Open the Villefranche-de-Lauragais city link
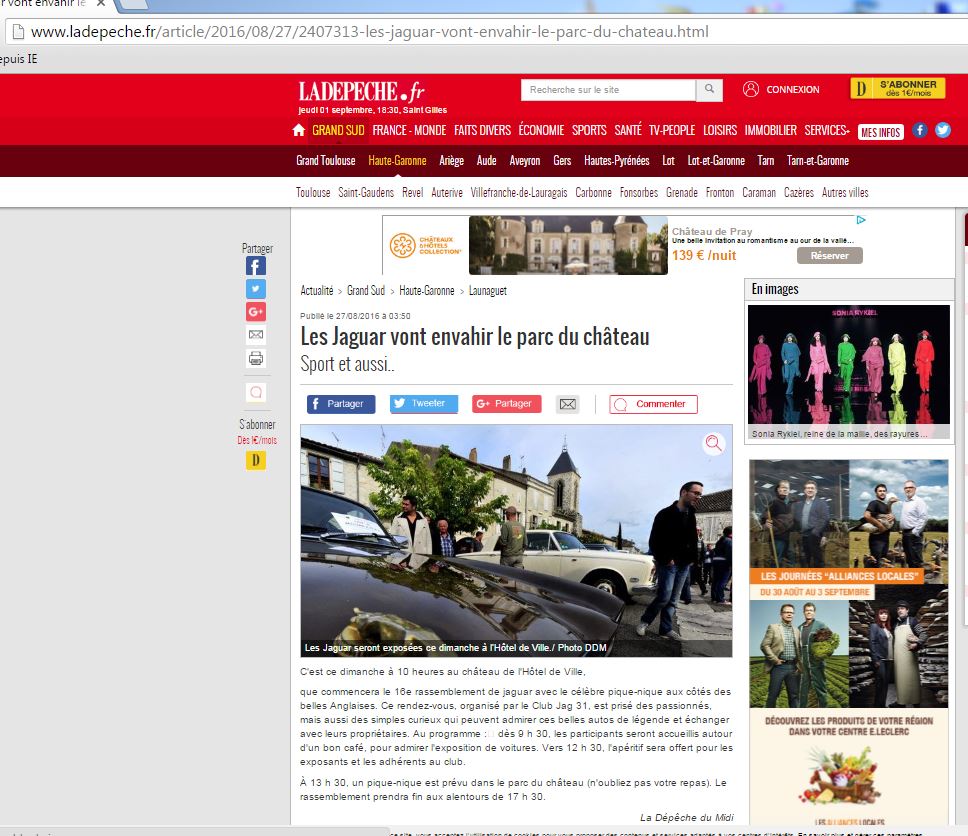This screenshot has width=968, height=836. pos(519,193)
